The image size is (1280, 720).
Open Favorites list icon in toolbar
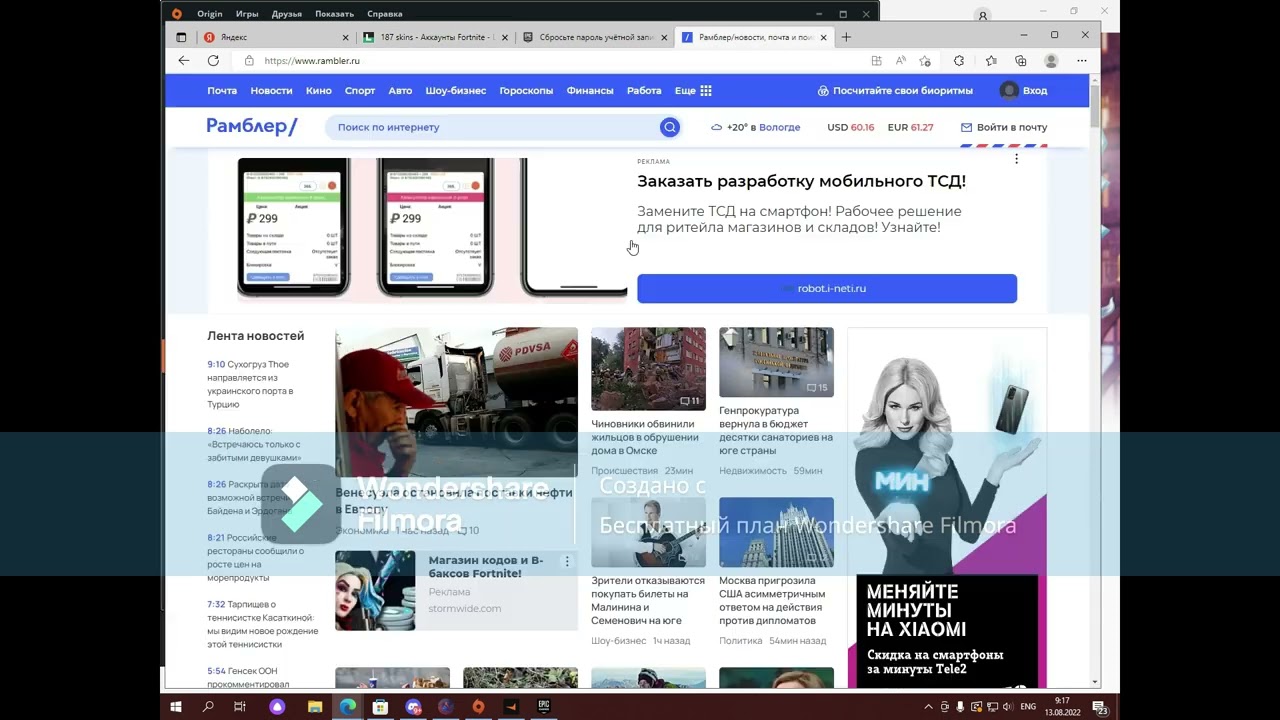coord(991,61)
